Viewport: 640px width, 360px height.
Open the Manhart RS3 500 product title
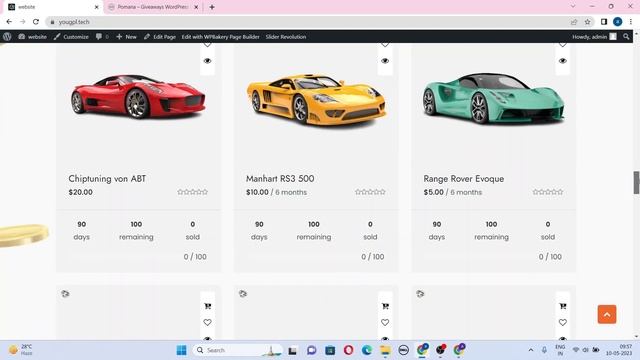click(x=280, y=178)
